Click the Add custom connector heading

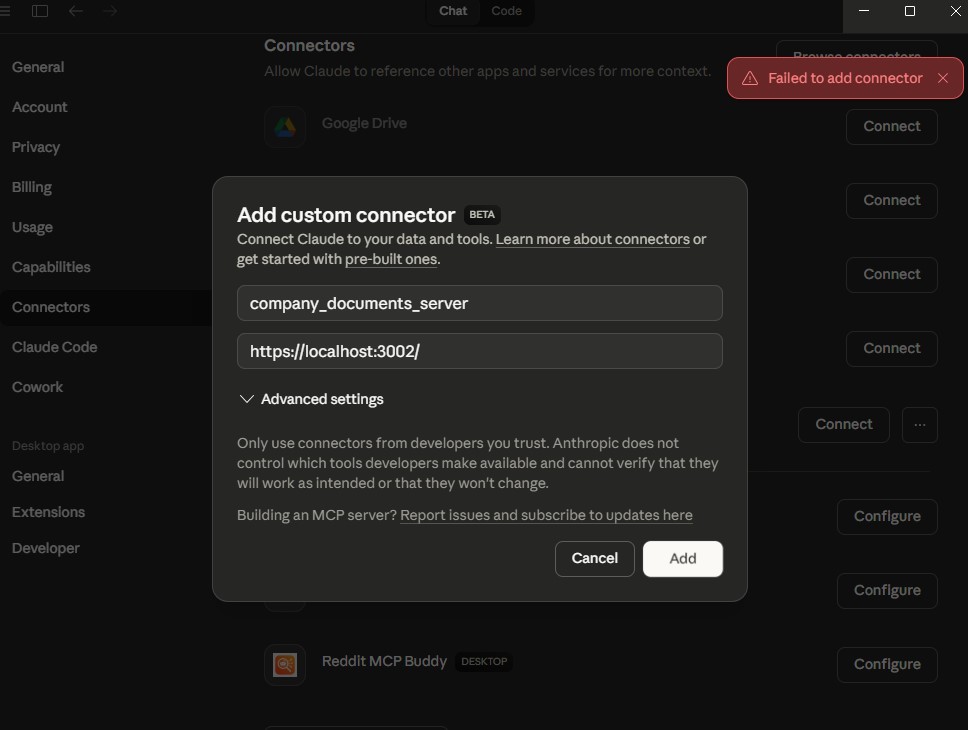(x=346, y=215)
